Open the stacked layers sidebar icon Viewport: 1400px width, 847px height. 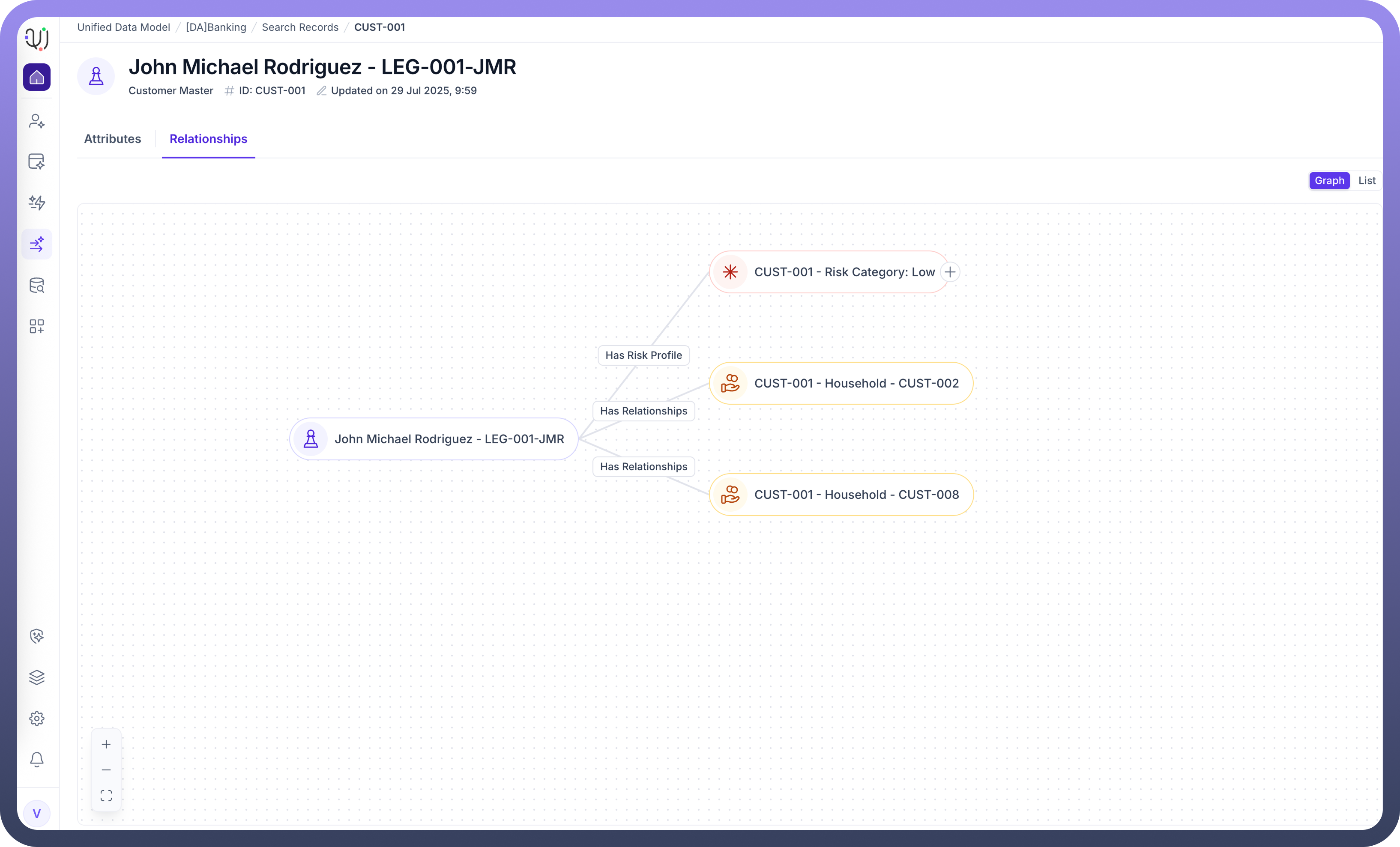point(37,677)
